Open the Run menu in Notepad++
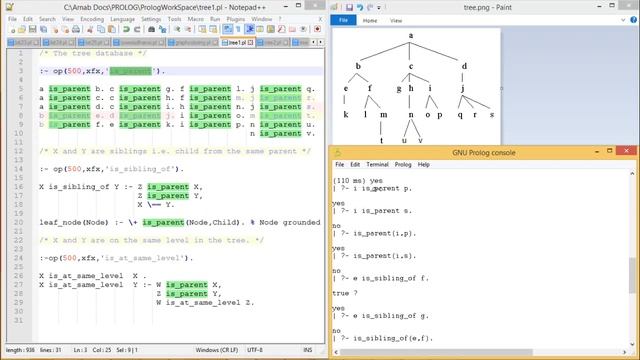Screen dimensions: 640x360 coord(215,19)
